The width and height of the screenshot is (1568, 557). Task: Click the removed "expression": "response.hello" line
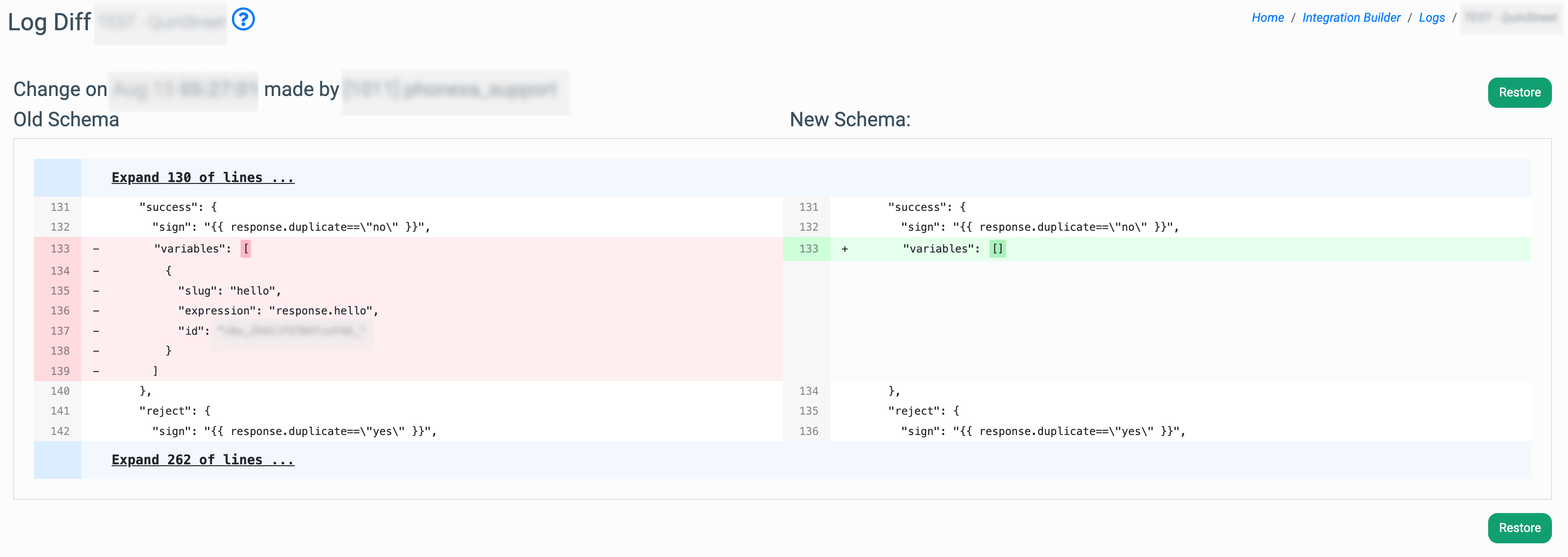click(x=277, y=311)
